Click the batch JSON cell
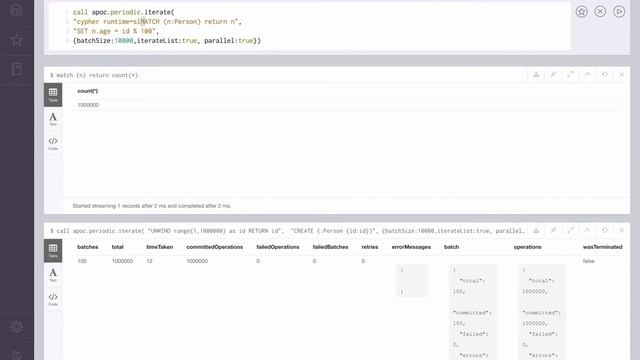The height and width of the screenshot is (360, 640). (473, 312)
